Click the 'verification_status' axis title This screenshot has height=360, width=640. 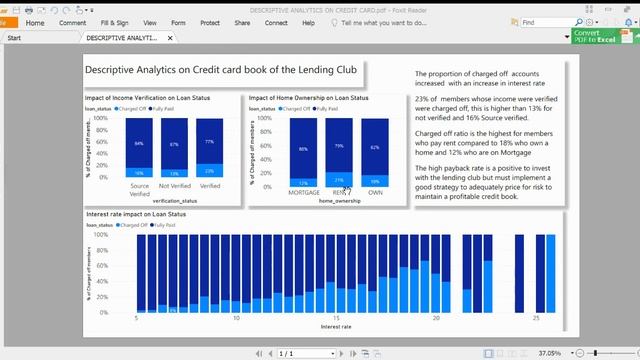(x=175, y=201)
